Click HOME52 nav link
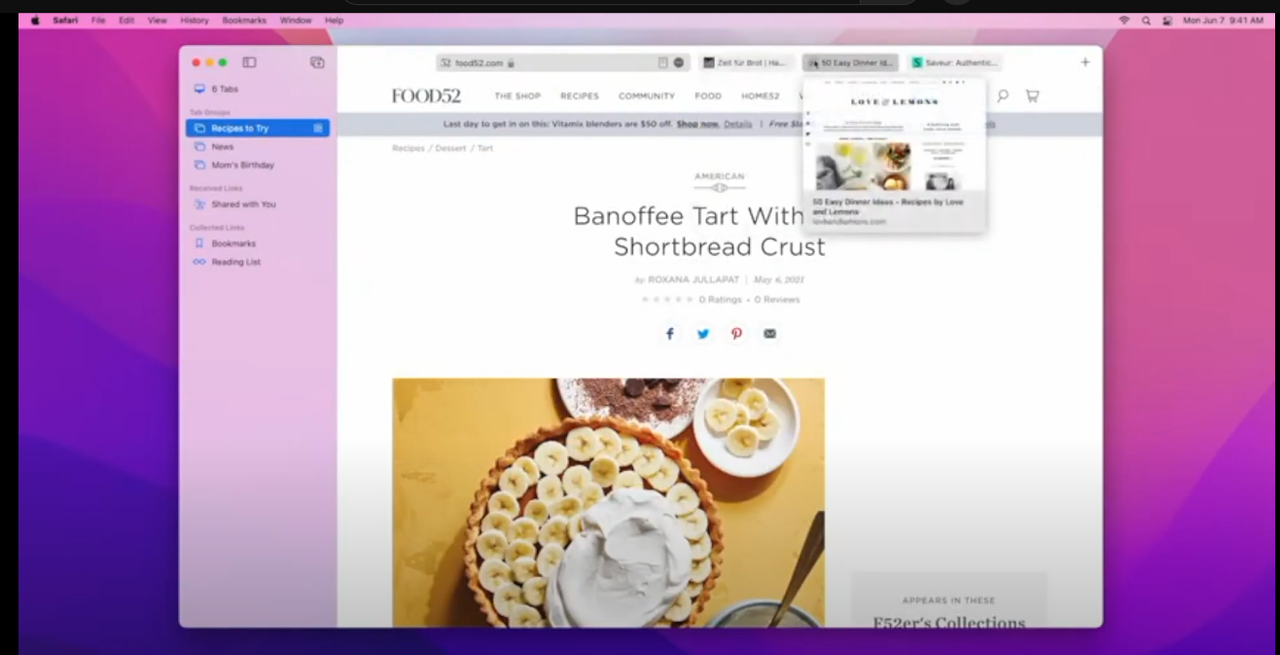This screenshot has width=1280, height=655. pyautogui.click(x=760, y=96)
